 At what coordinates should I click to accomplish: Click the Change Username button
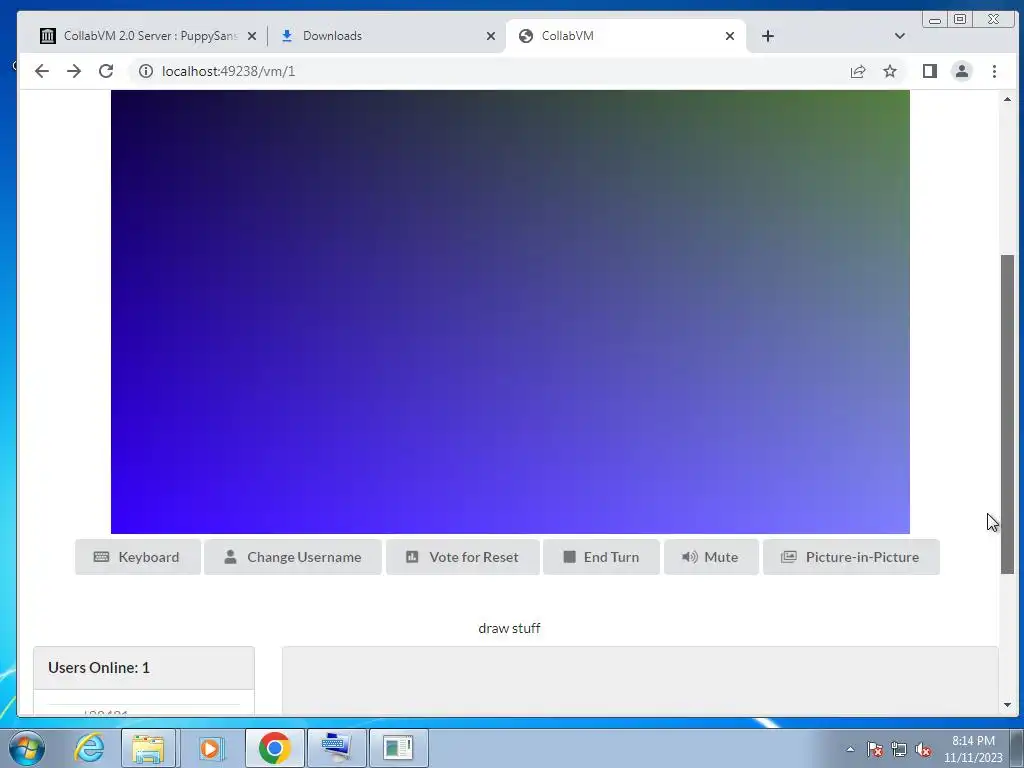click(293, 557)
